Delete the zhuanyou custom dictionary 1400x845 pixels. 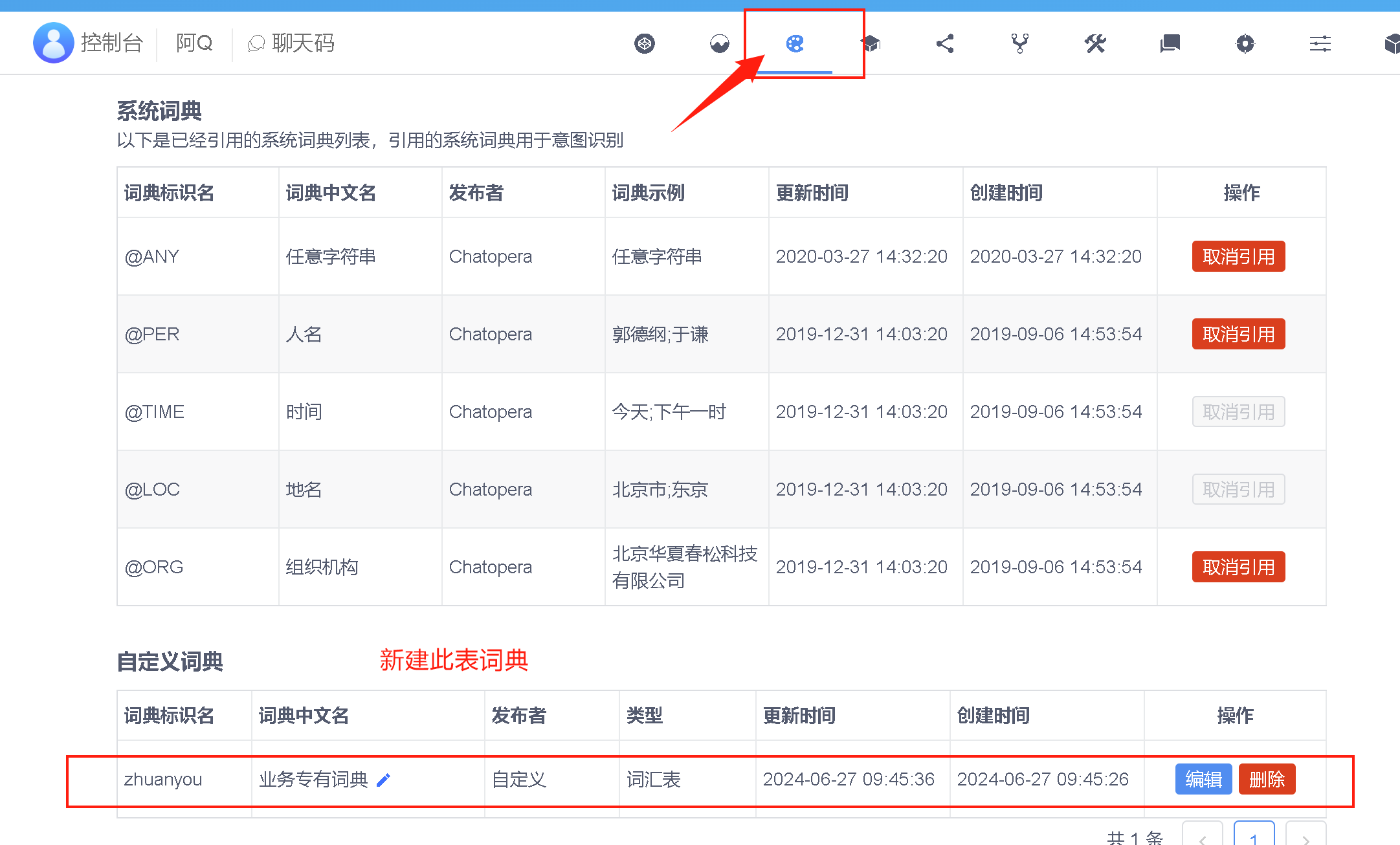tap(1267, 780)
